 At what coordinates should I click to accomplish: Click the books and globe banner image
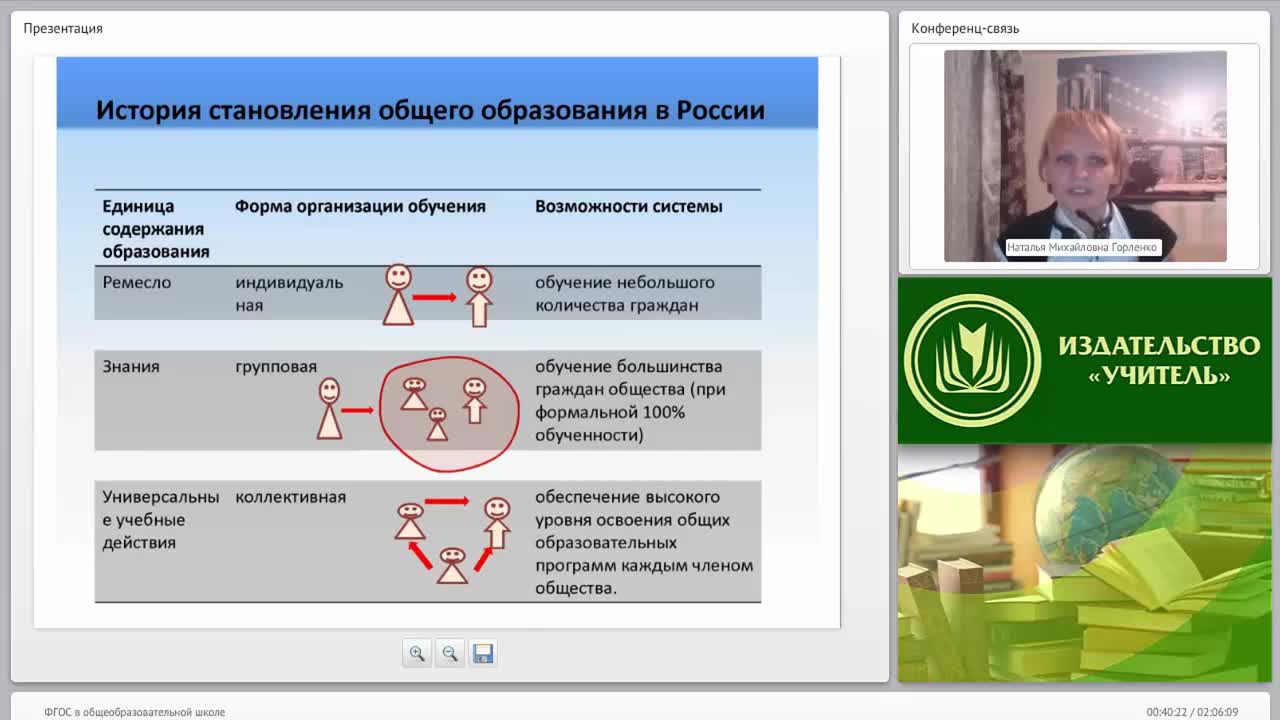click(1083, 563)
